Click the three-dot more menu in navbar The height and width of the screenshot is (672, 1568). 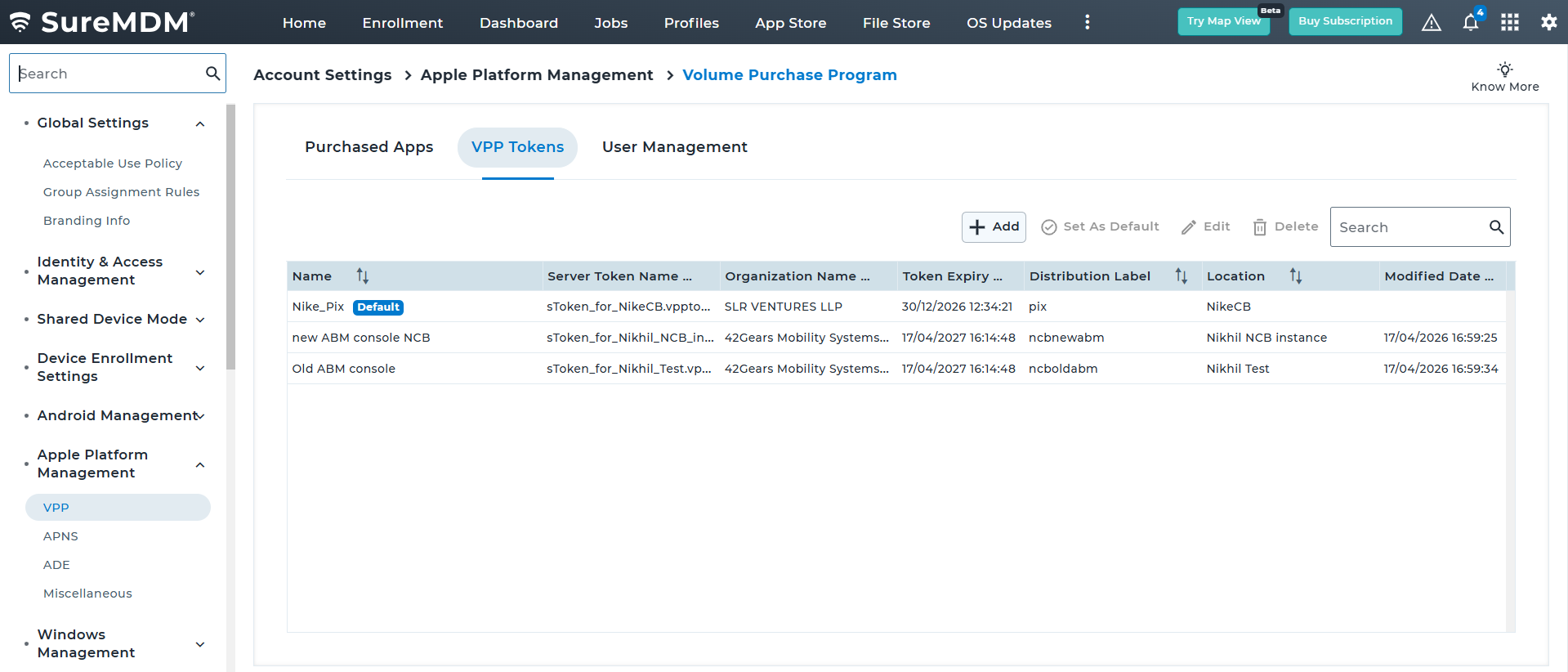click(1087, 23)
